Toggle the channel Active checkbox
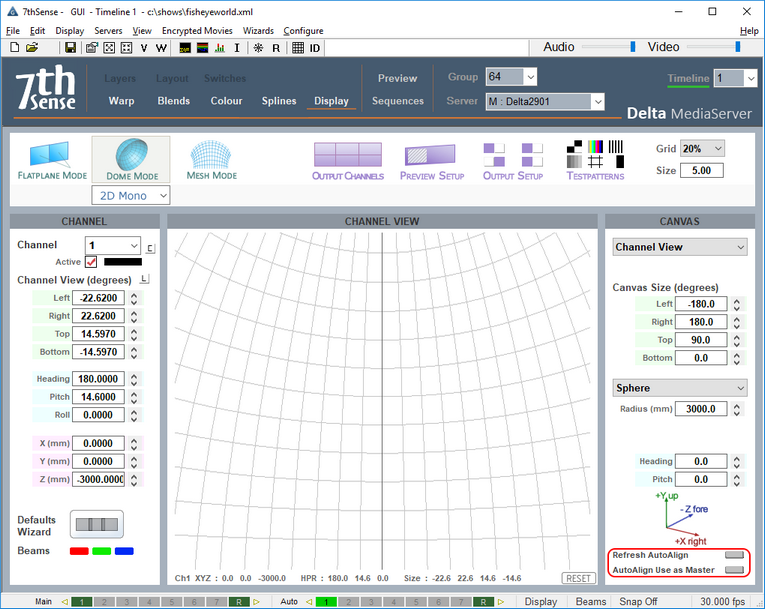The height and width of the screenshot is (609, 765). 91,262
